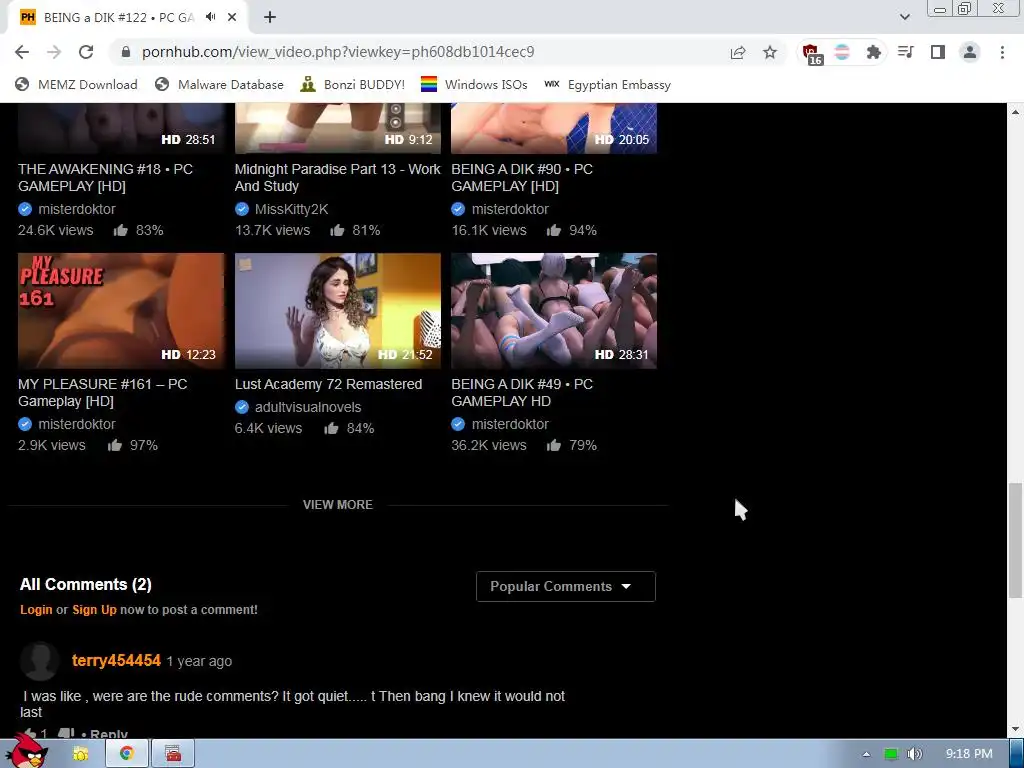Click VIEW MORE to load more videos
Viewport: 1024px width, 768px height.
point(338,505)
